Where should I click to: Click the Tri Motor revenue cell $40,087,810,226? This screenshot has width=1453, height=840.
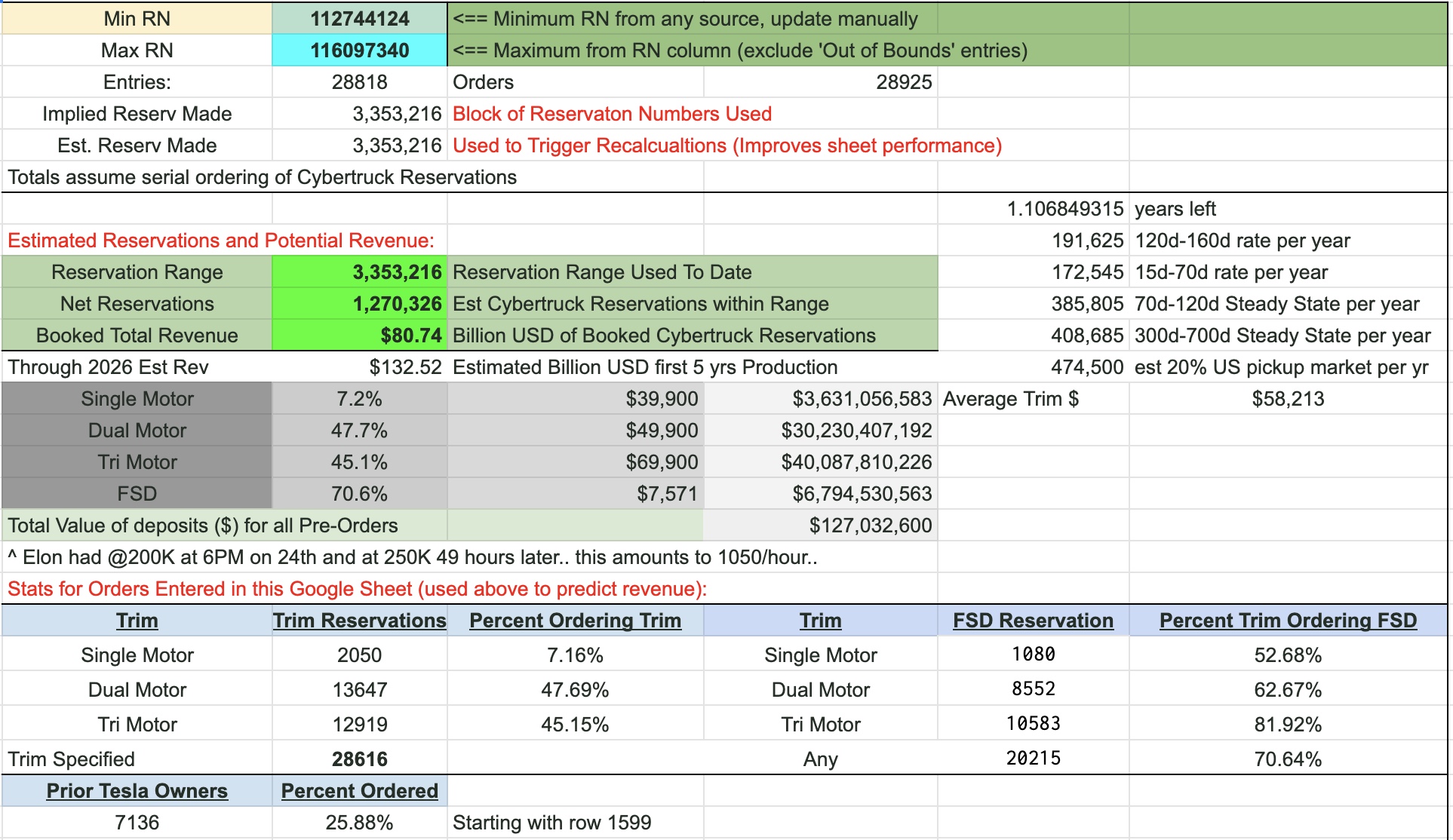click(819, 462)
